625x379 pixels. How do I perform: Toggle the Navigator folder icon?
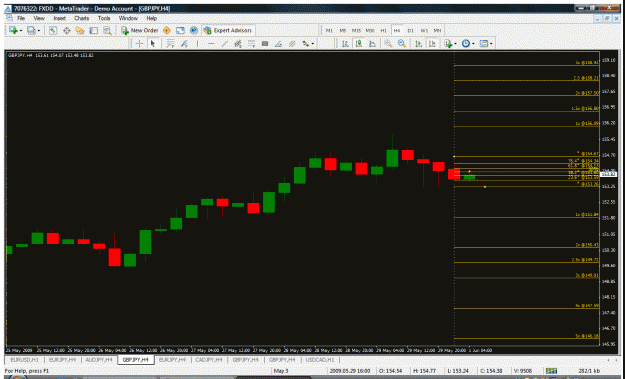80,30
